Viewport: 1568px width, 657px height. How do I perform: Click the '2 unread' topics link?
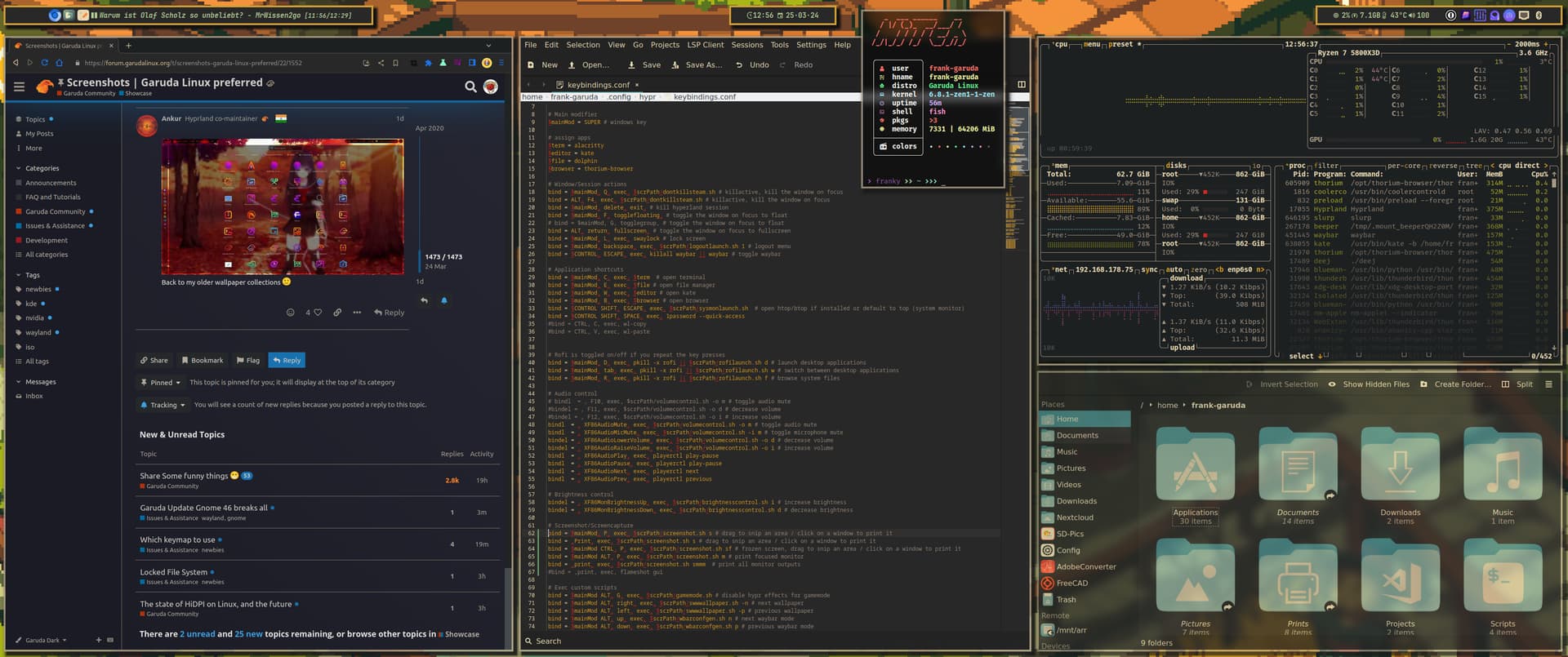(x=198, y=634)
